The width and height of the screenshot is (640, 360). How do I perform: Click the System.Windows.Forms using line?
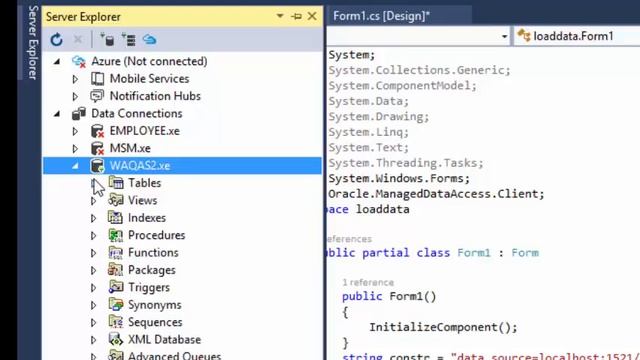(x=399, y=178)
